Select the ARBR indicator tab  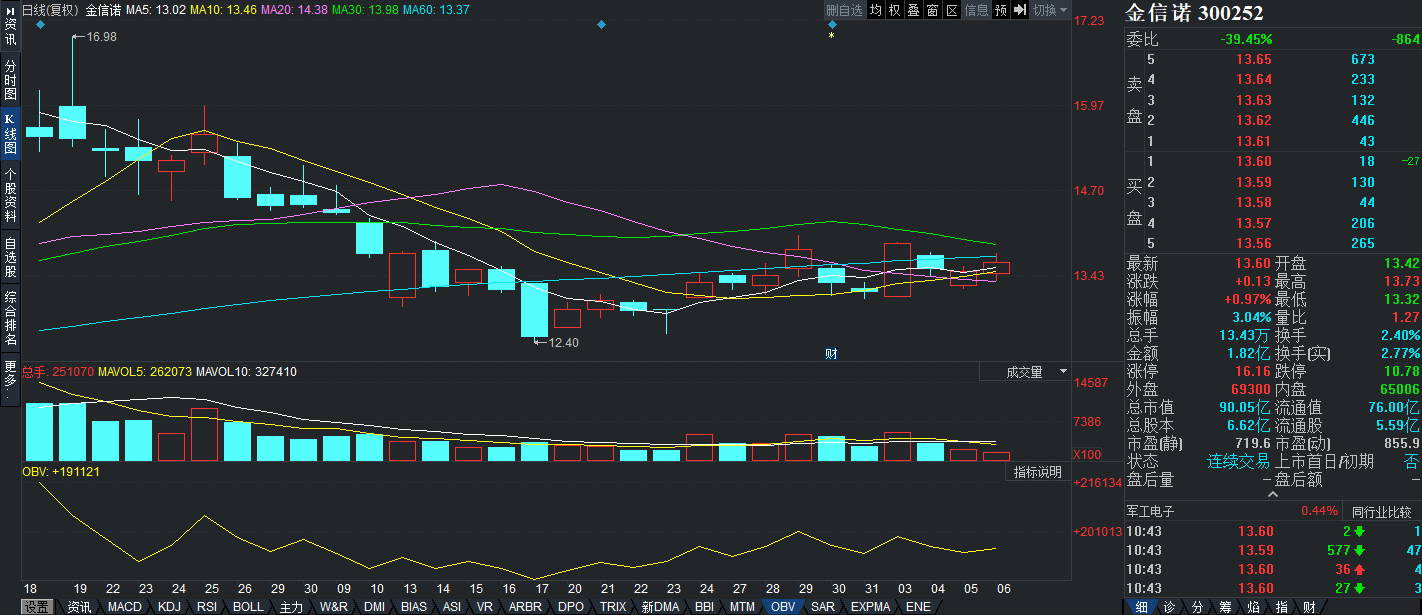525,607
